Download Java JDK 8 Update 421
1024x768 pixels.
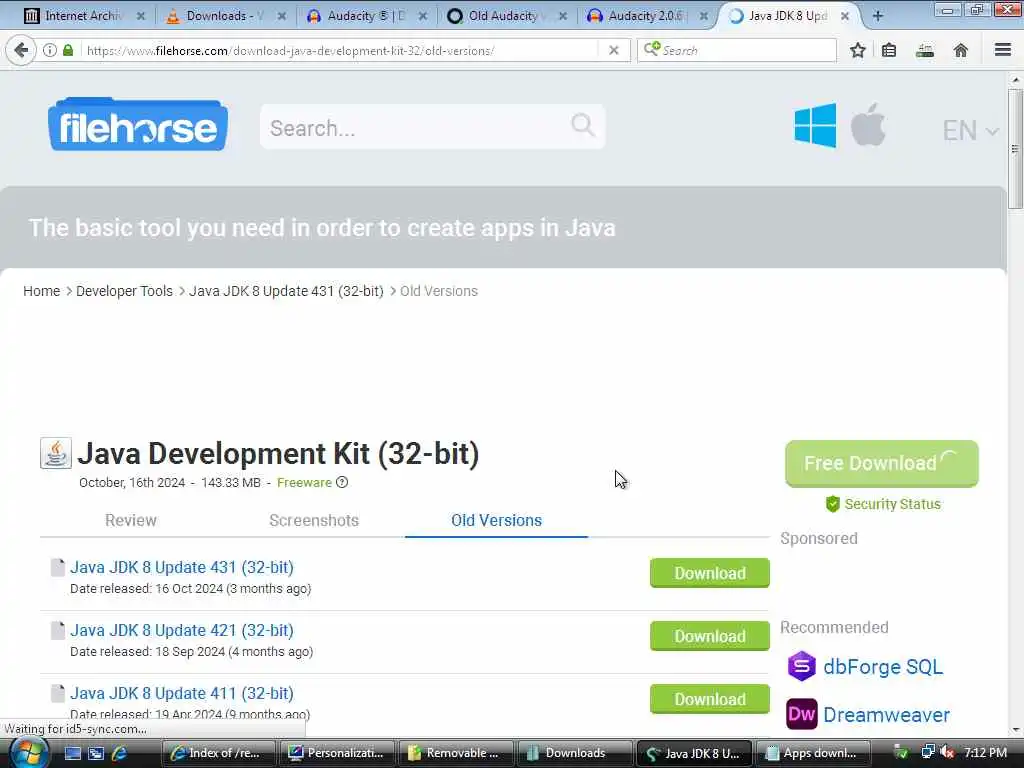point(710,636)
